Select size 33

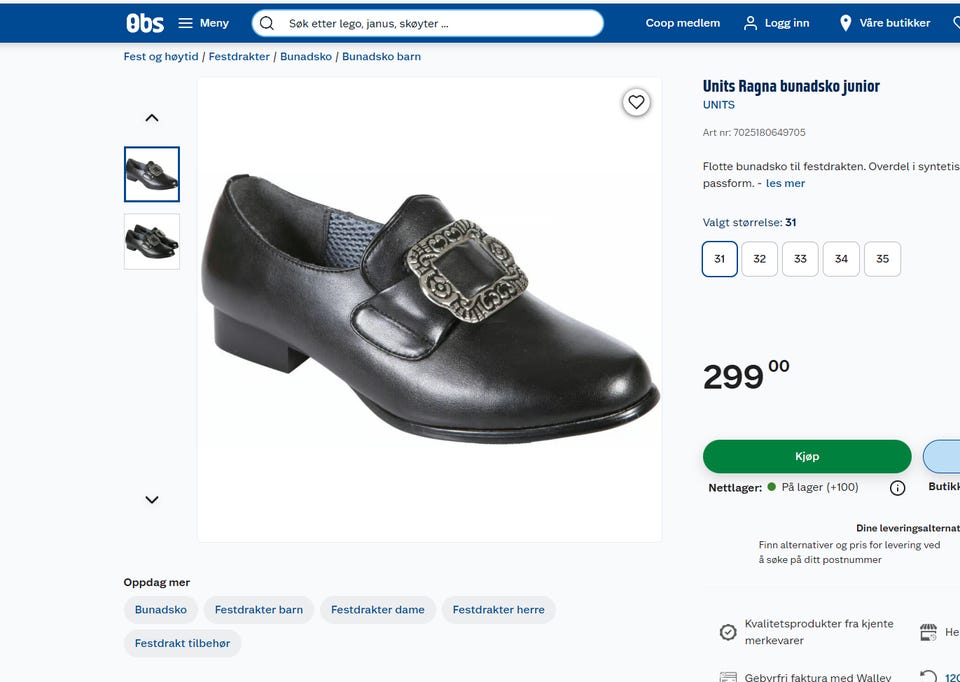(800, 259)
